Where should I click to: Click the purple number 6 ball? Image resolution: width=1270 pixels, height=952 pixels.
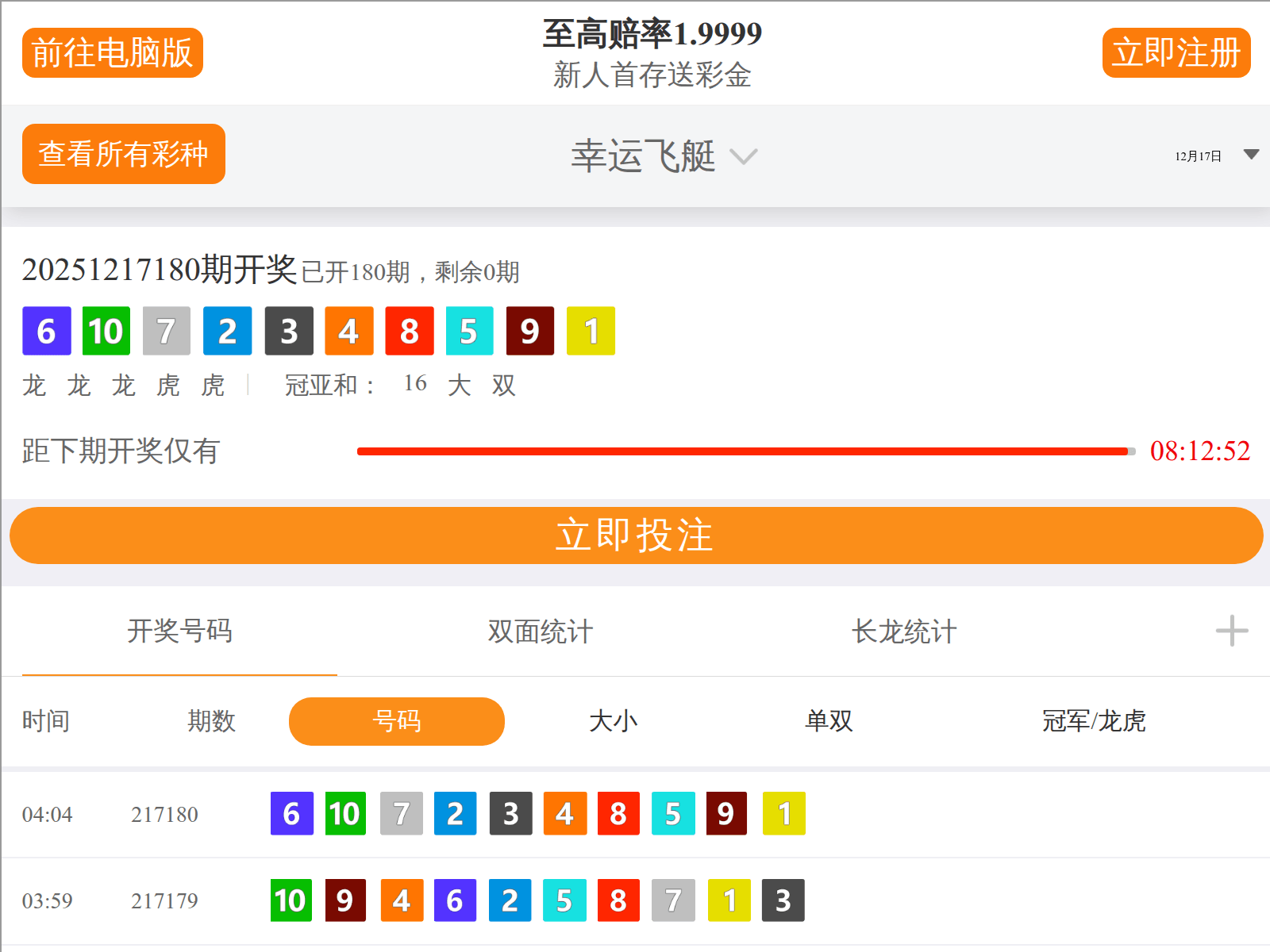[x=46, y=332]
